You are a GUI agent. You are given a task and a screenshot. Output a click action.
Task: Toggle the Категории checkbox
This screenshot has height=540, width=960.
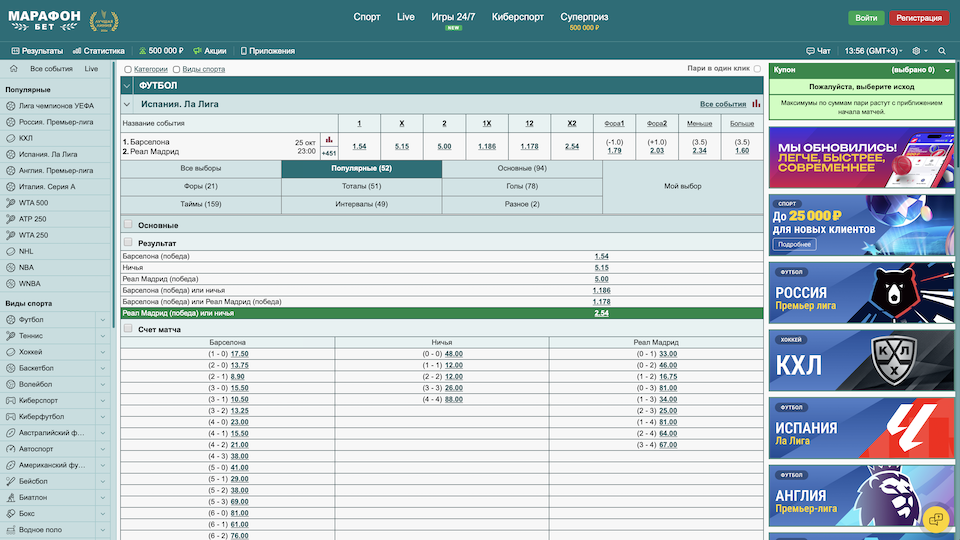(128, 69)
